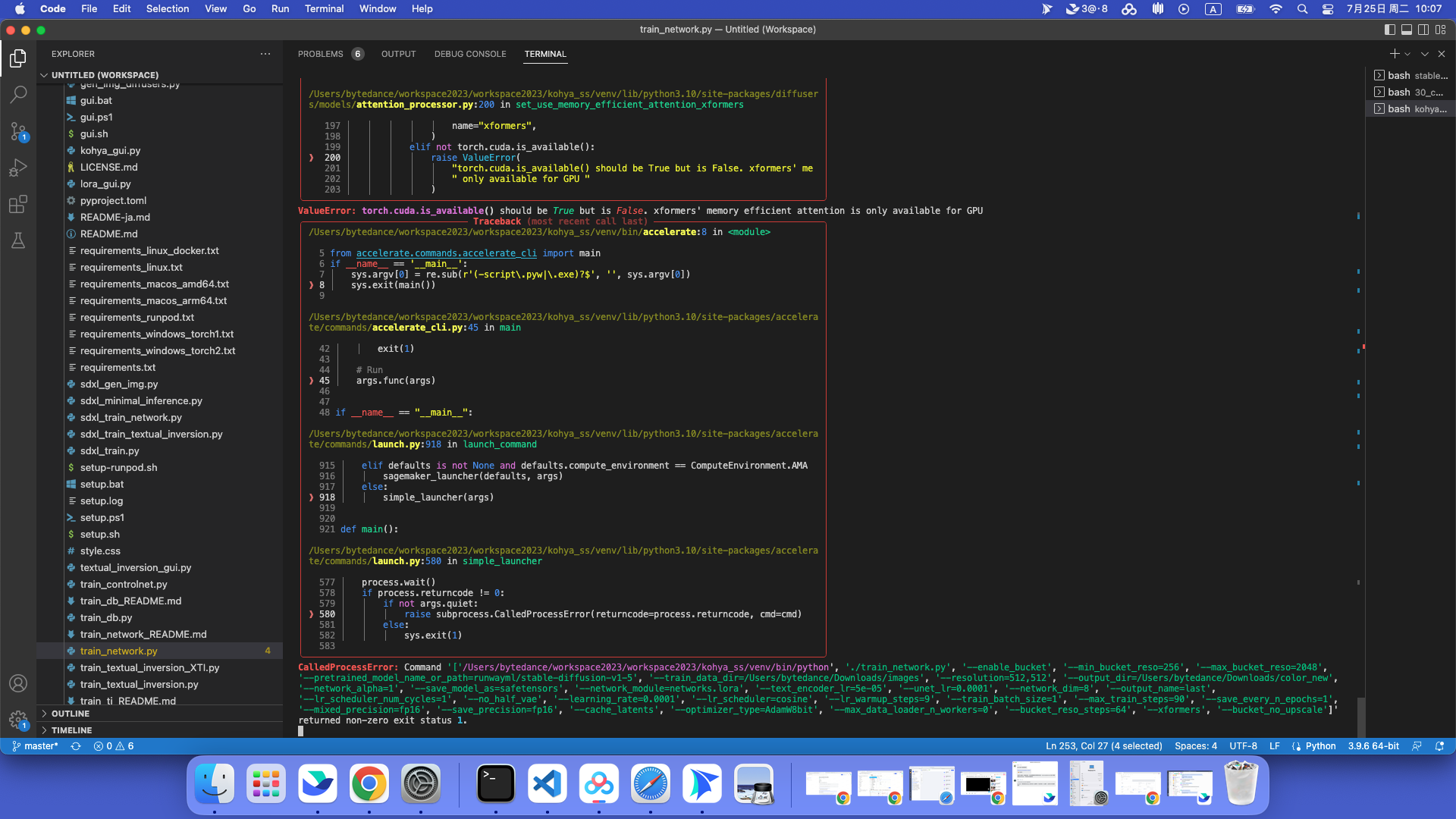
Task: Open the Source Control view showing pending change
Action: point(18,130)
